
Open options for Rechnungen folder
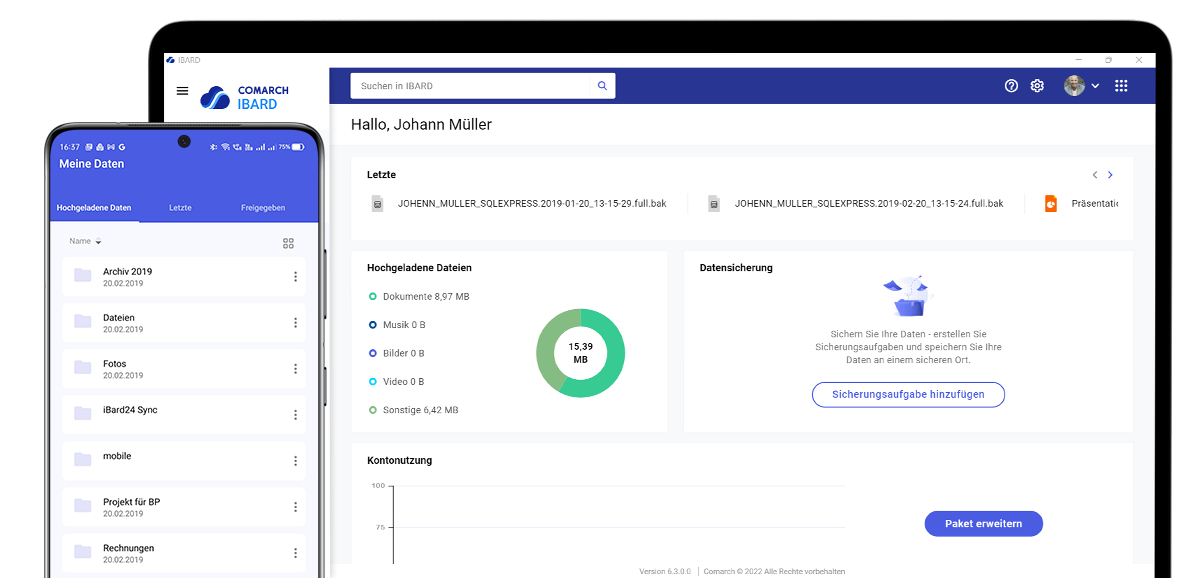[x=296, y=552]
